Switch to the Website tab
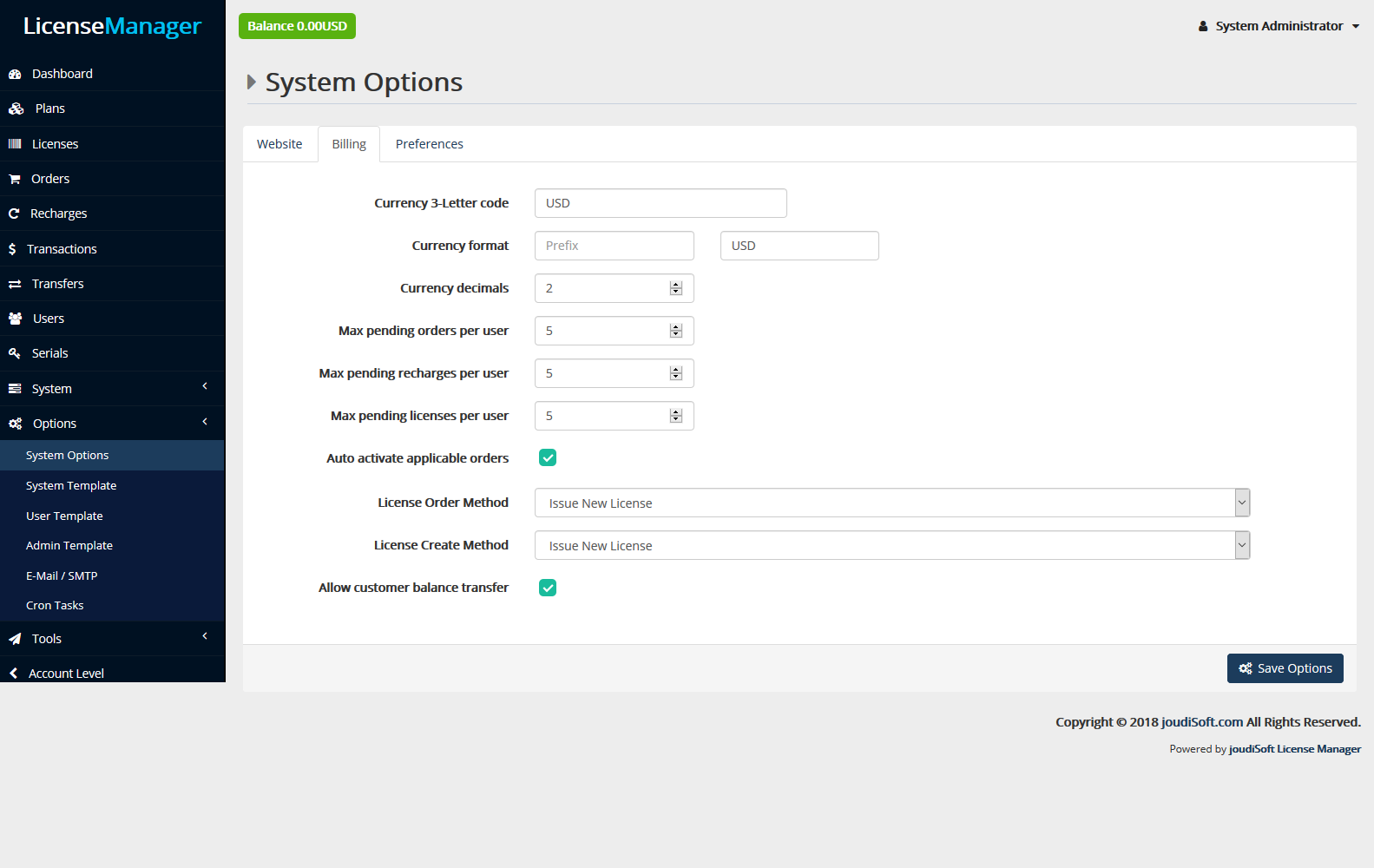Image resolution: width=1374 pixels, height=868 pixels. (279, 144)
